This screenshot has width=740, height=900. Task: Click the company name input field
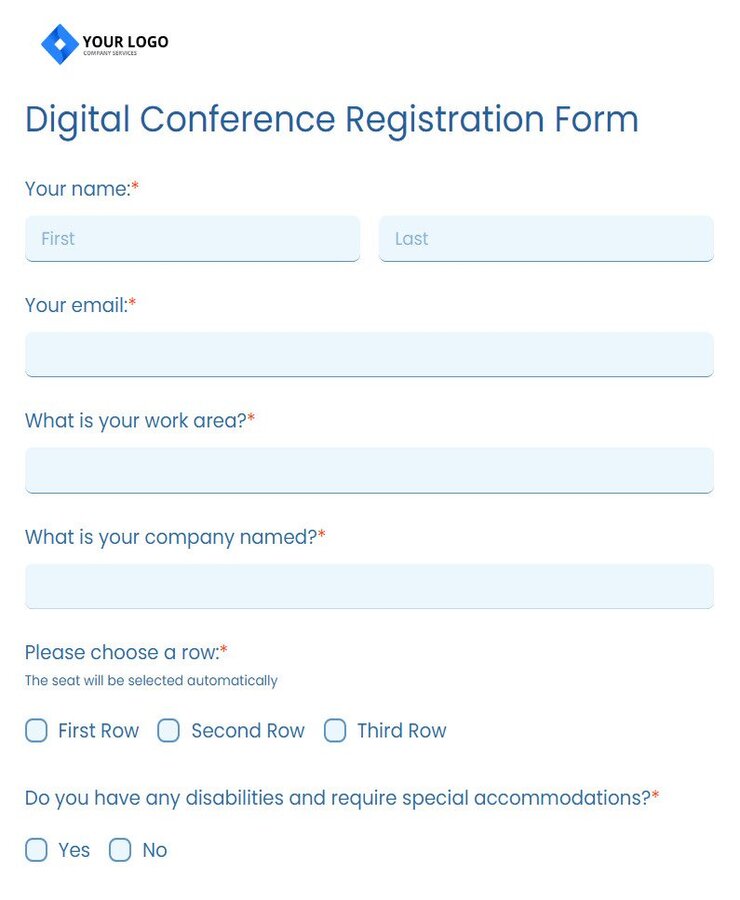click(x=369, y=586)
